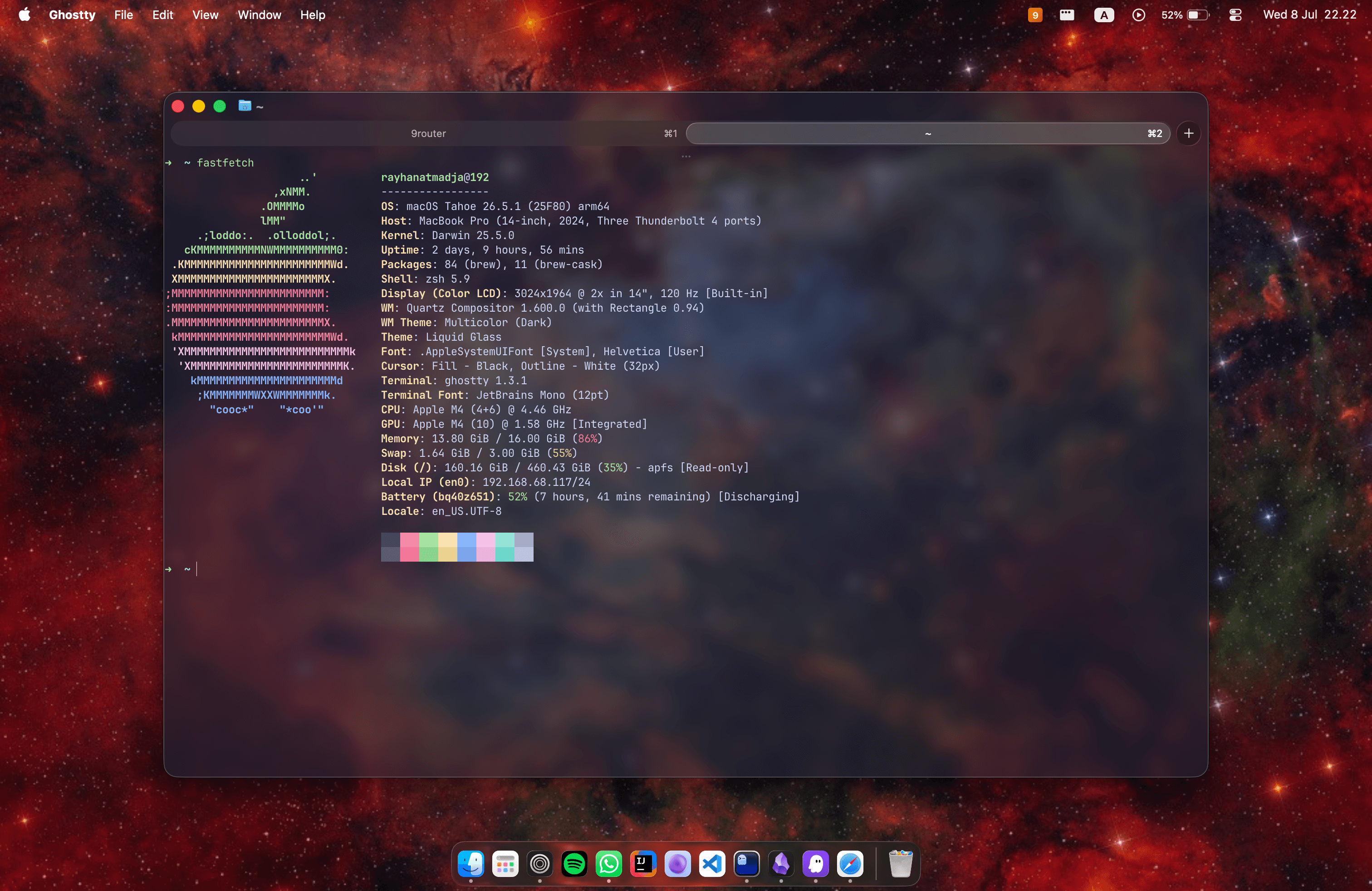Click the Apple menu logo
Image resolution: width=1372 pixels, height=891 pixels.
click(24, 15)
